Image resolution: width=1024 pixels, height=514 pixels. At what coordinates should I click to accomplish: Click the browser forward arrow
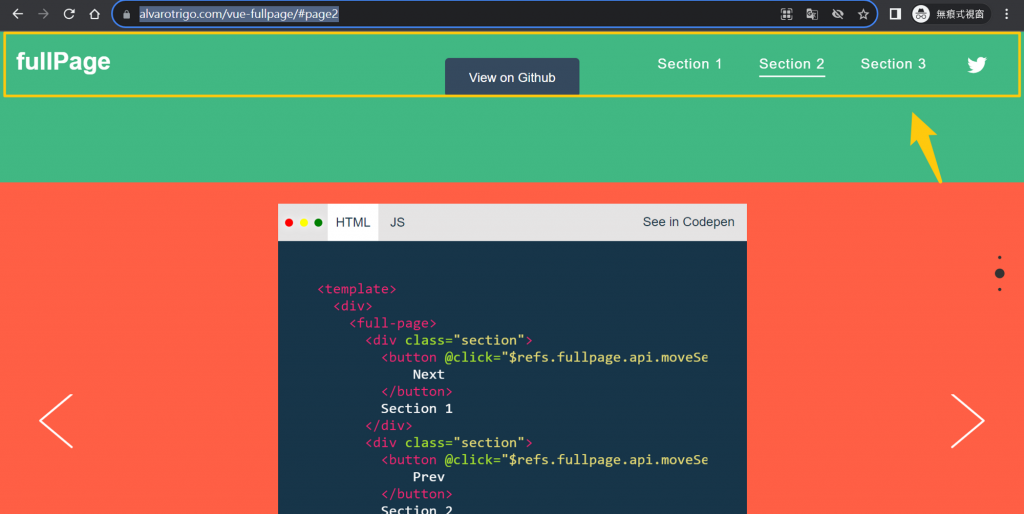tap(43, 14)
